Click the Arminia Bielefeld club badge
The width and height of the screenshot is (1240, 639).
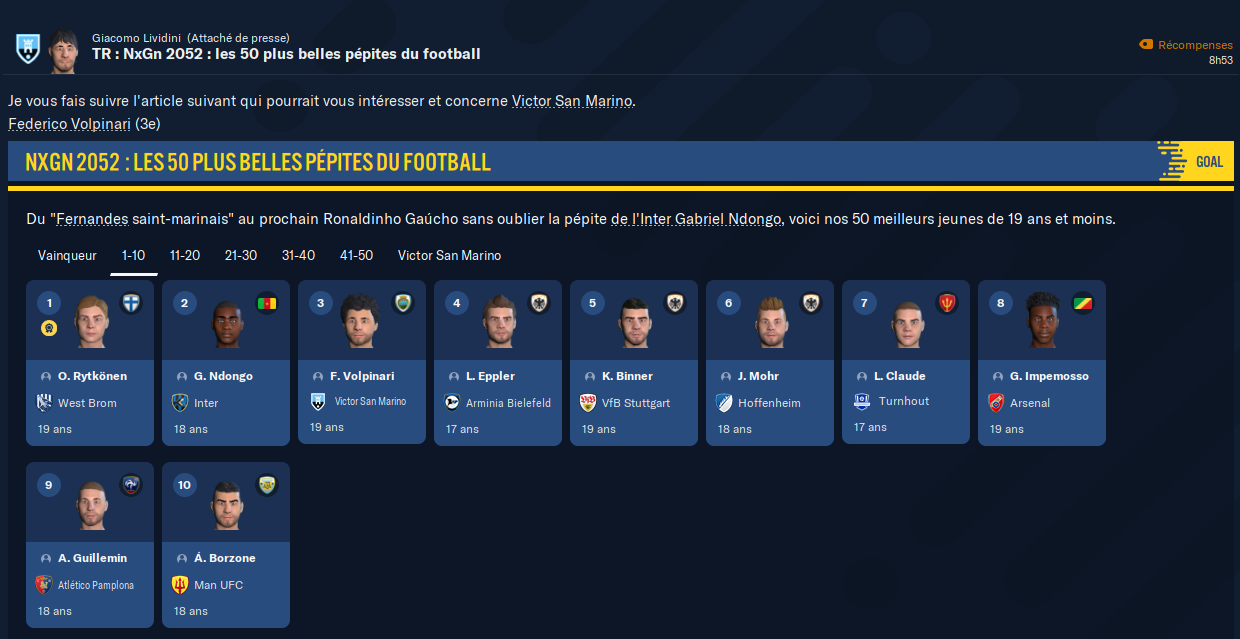452,403
